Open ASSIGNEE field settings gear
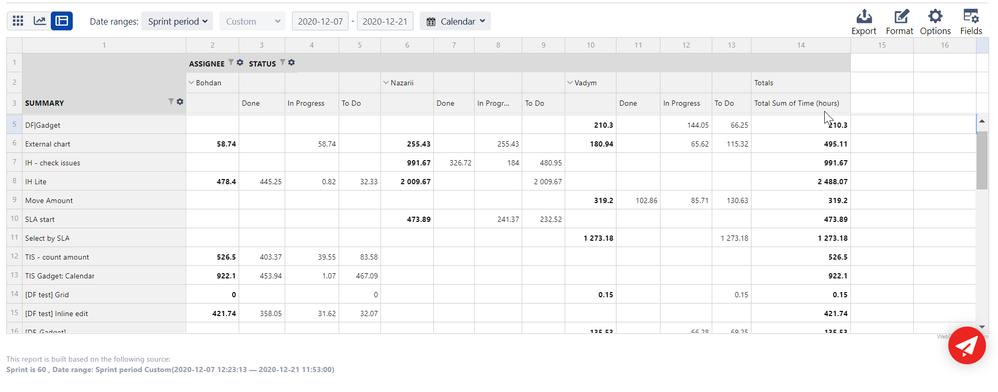This screenshot has width=998, height=392. click(240, 63)
